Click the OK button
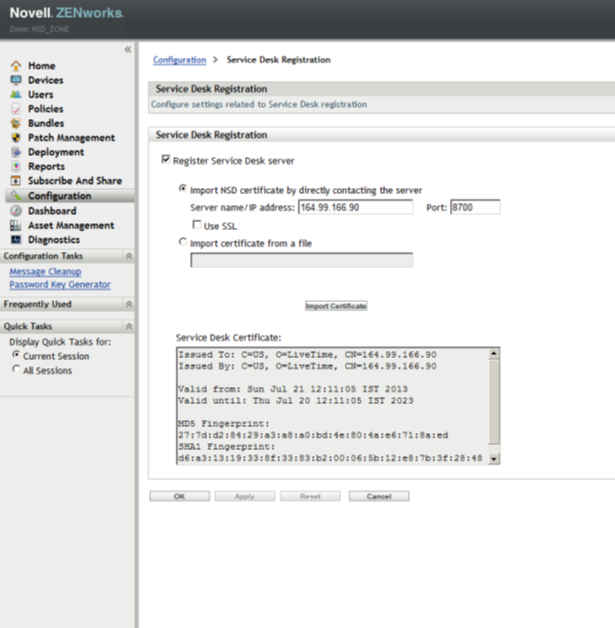The height and width of the screenshot is (628, 615). point(179,496)
